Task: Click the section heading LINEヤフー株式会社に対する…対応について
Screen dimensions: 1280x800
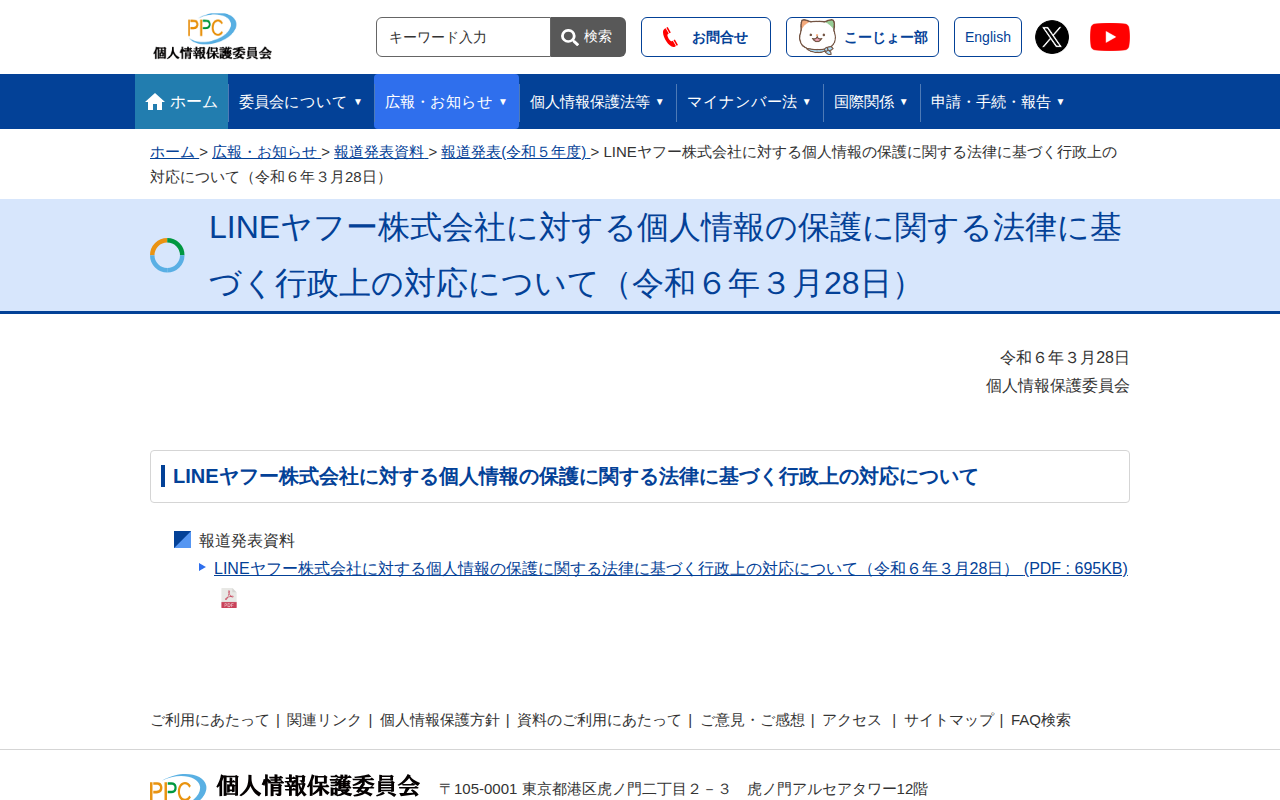Action: tap(575, 476)
